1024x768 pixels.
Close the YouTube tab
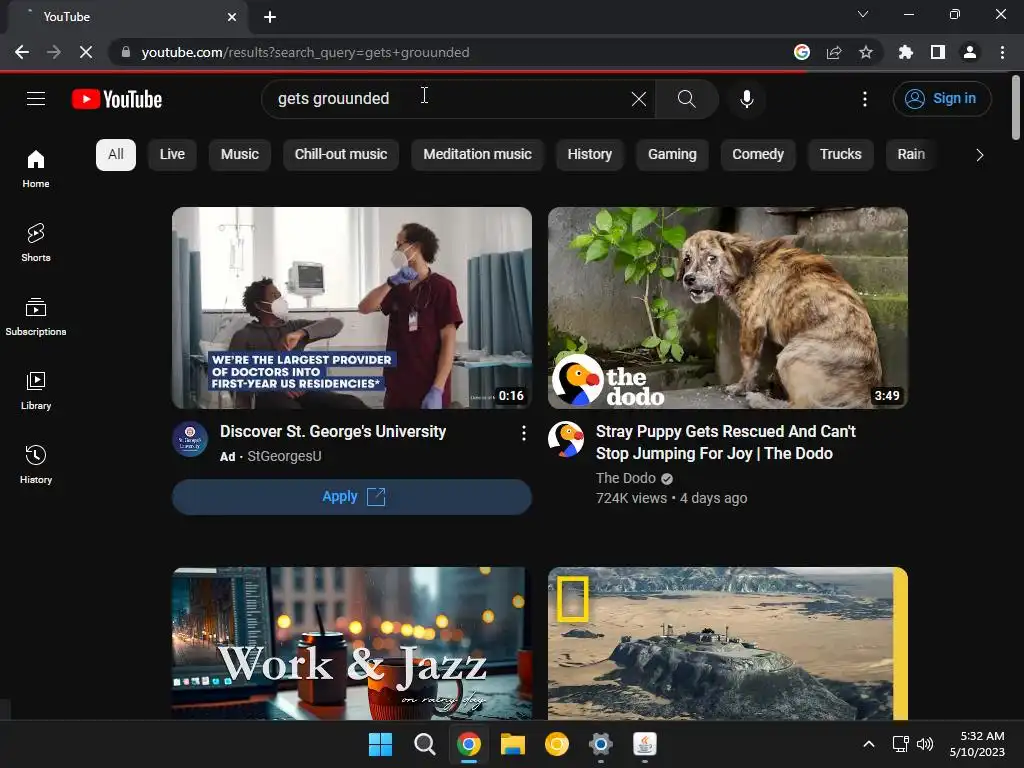(x=232, y=17)
